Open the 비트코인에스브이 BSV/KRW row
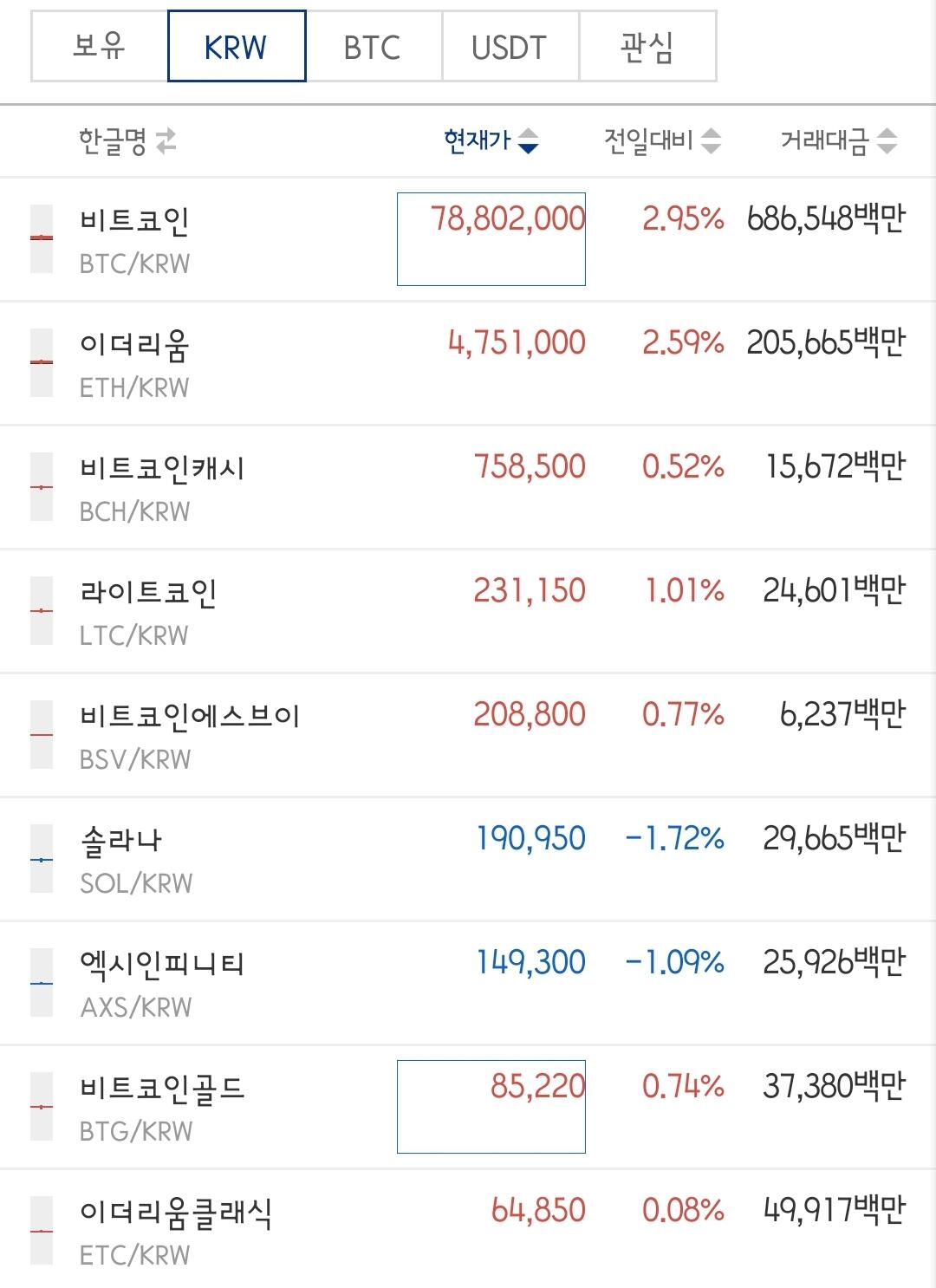The image size is (936, 1288). pyautogui.click(x=468, y=735)
